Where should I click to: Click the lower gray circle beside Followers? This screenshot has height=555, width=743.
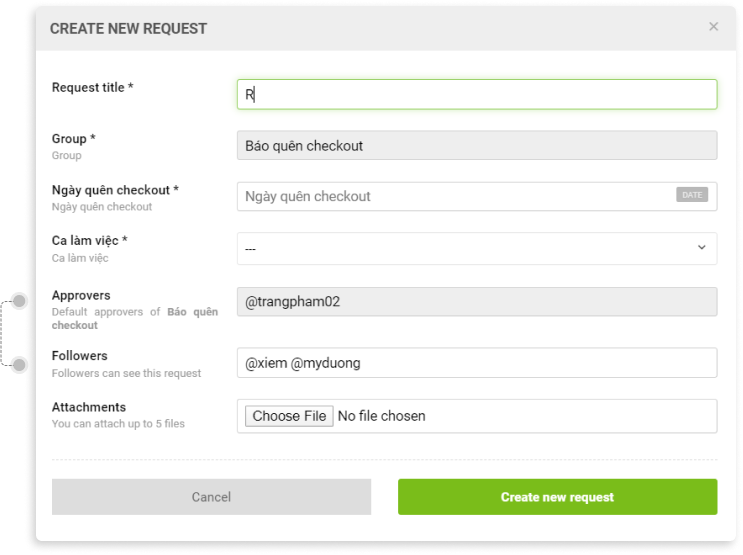19,365
